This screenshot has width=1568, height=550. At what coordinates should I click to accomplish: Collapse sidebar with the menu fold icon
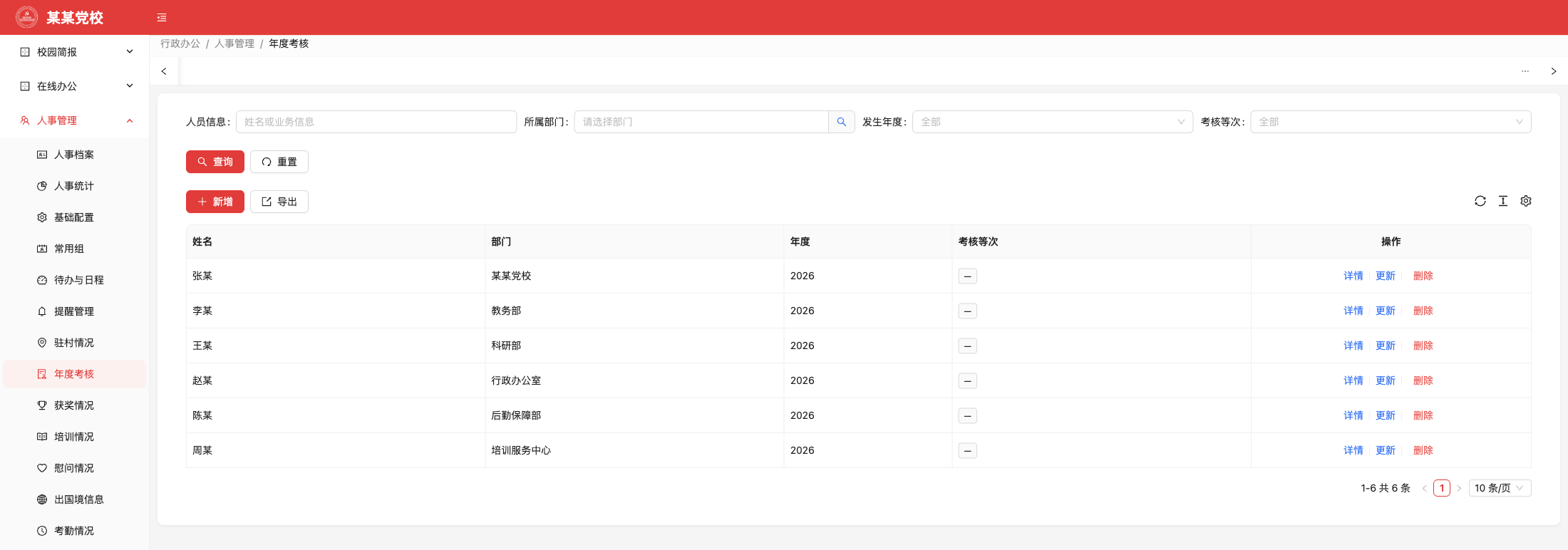point(162,18)
